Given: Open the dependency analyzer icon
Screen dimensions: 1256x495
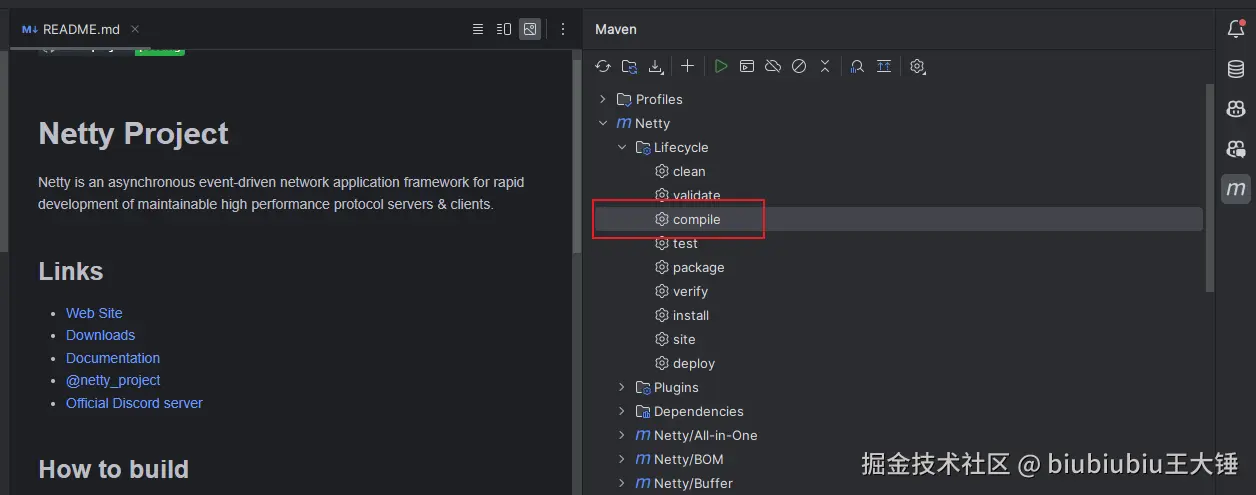Looking at the screenshot, I should point(857,67).
